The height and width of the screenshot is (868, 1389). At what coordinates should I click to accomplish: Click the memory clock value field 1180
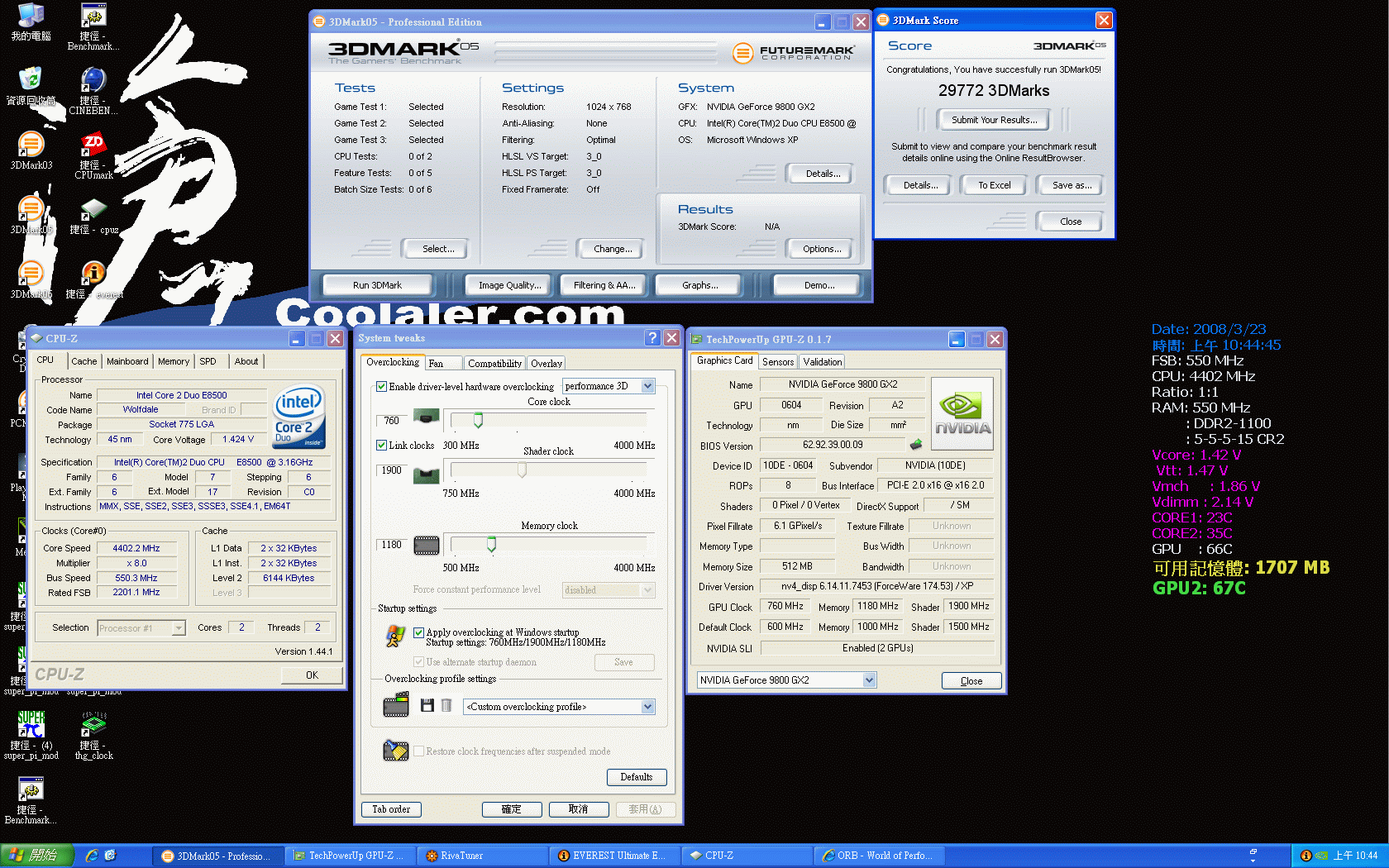click(x=392, y=545)
